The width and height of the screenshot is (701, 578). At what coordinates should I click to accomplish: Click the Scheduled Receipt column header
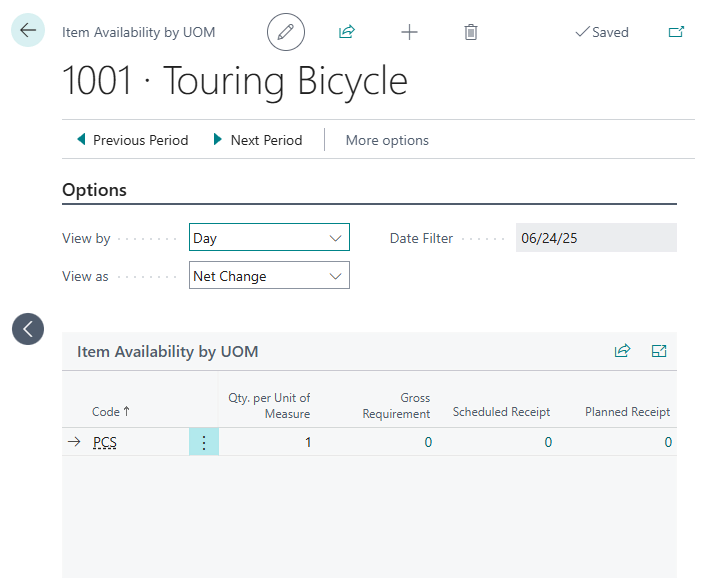501,412
